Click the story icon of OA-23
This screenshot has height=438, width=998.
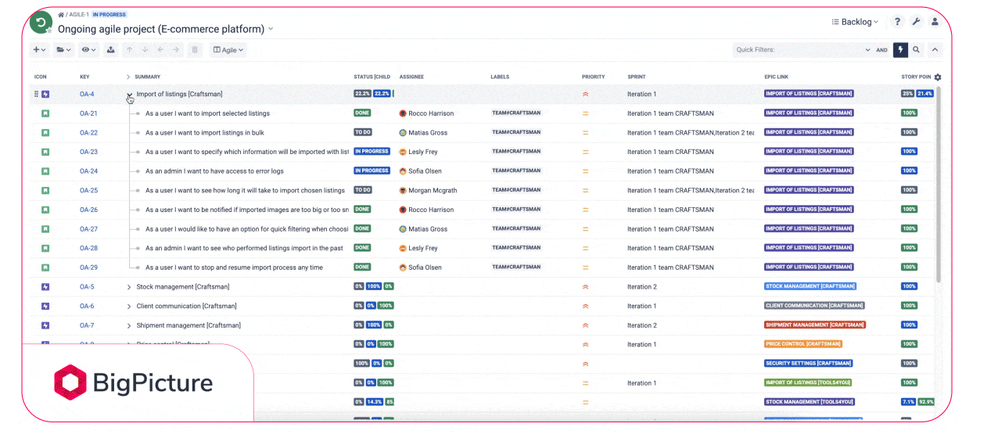tap(45, 152)
